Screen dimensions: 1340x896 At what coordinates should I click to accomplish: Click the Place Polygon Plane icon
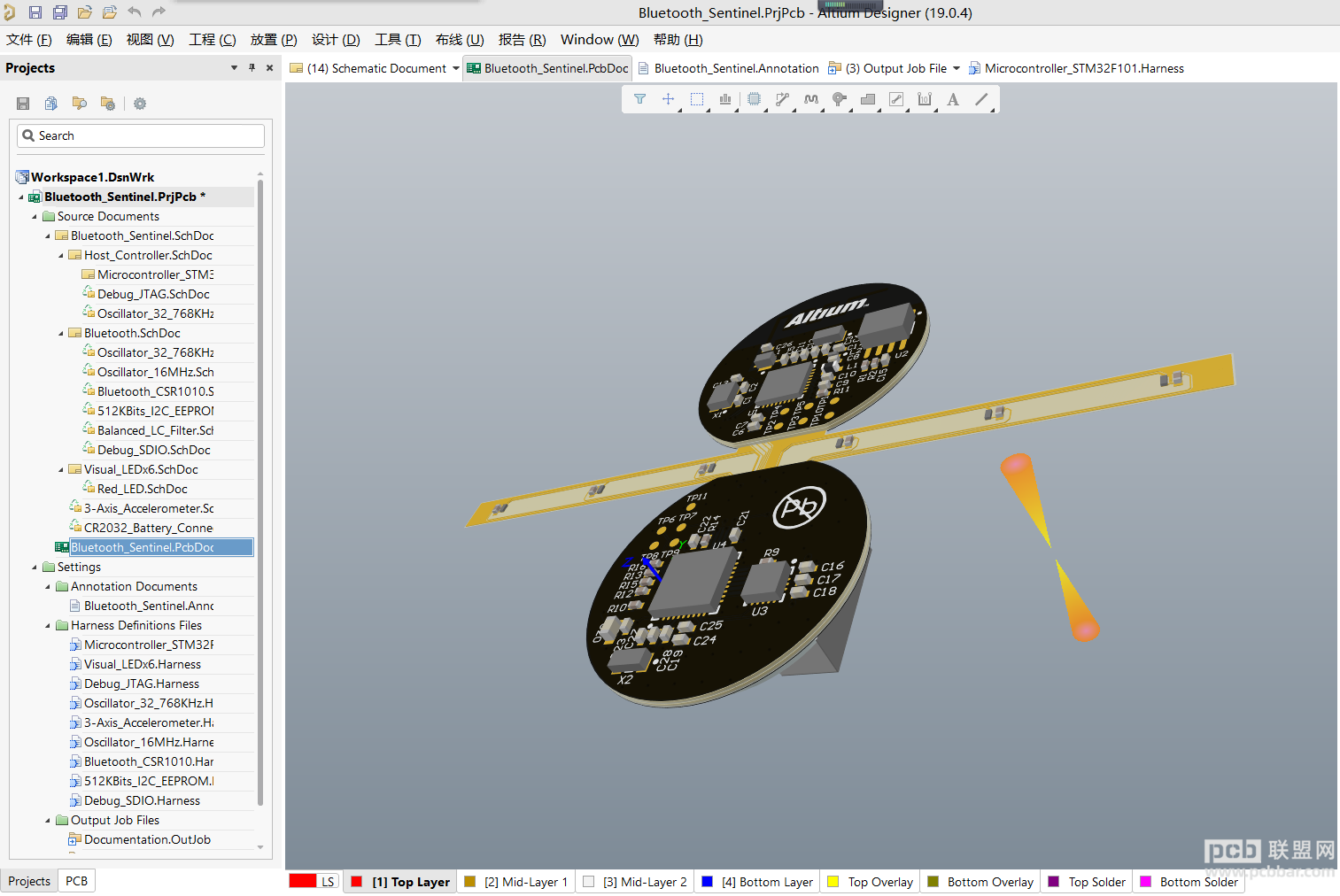coord(868,99)
